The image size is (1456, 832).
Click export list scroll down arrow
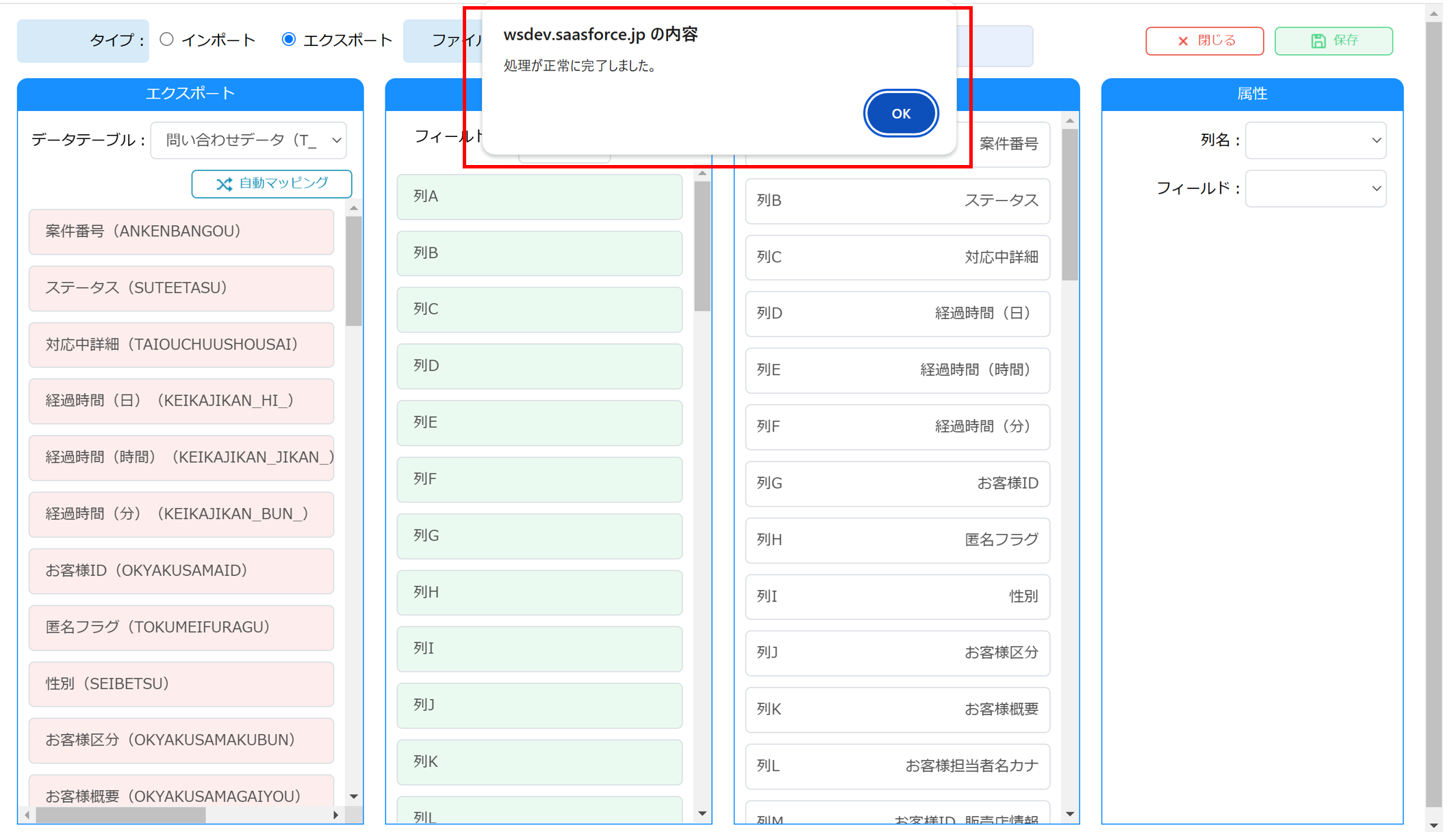(353, 796)
